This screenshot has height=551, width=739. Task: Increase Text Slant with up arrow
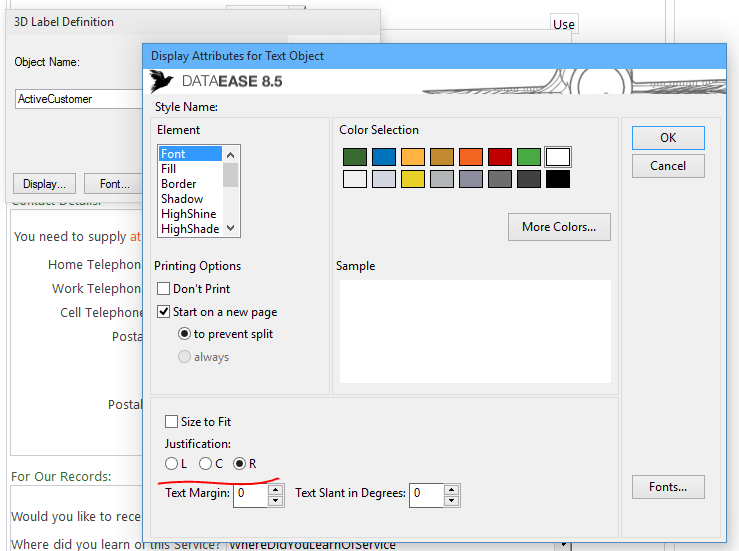[452, 489]
